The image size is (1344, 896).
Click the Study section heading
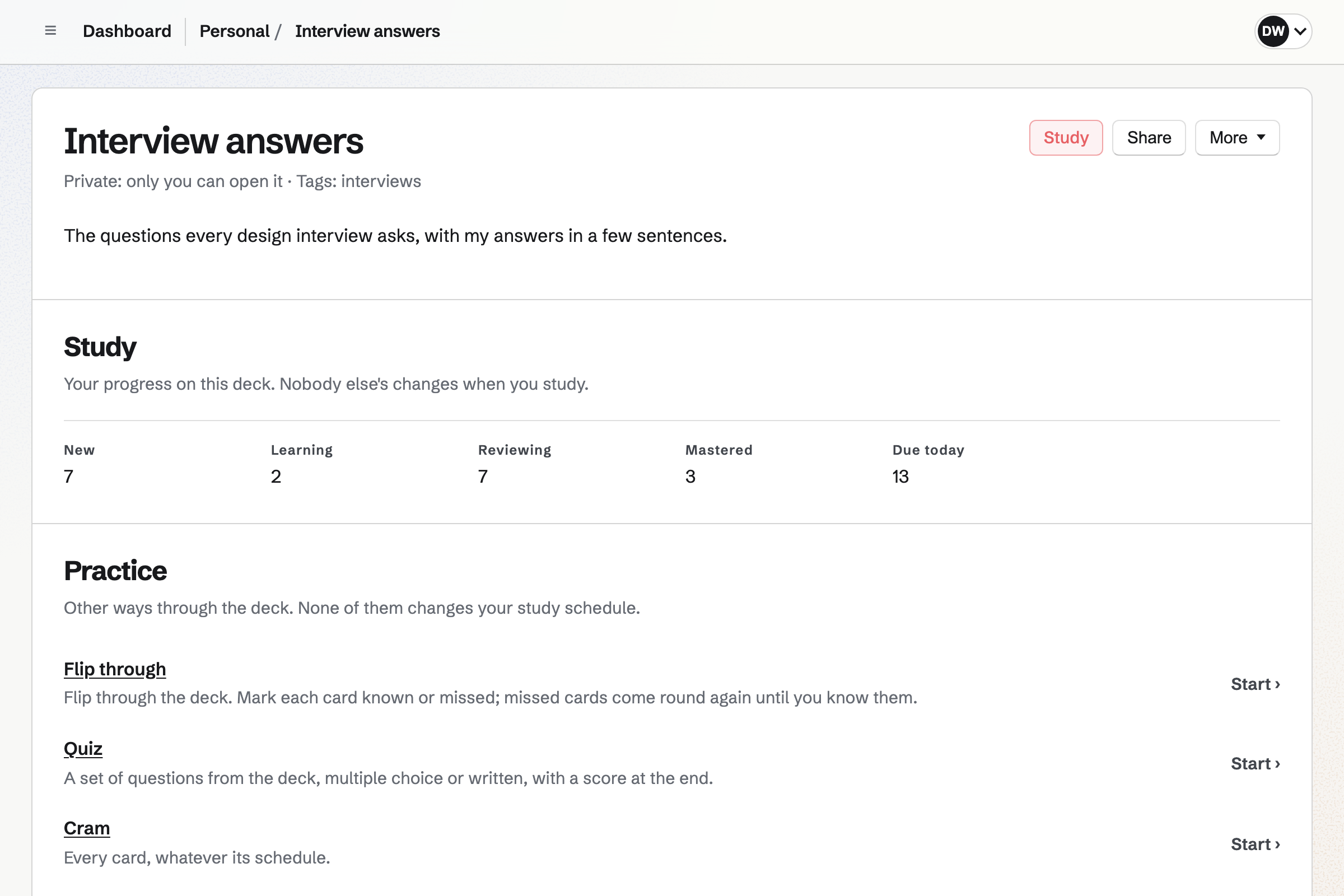coord(100,347)
